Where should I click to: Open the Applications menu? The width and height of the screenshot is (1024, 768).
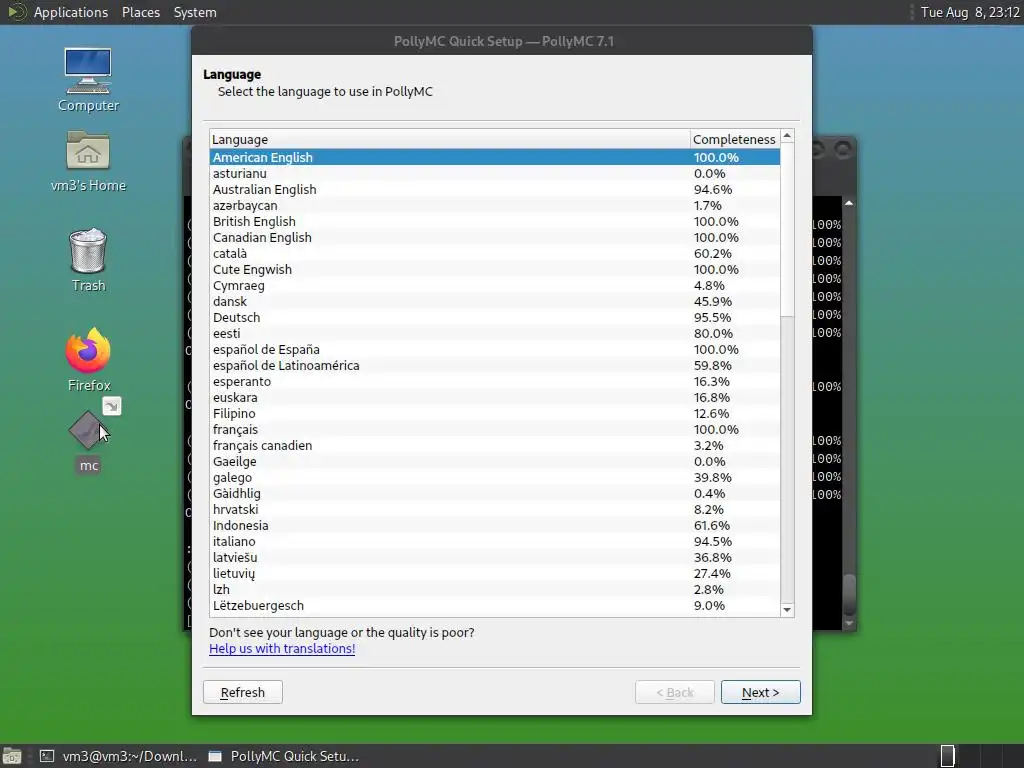(x=71, y=12)
